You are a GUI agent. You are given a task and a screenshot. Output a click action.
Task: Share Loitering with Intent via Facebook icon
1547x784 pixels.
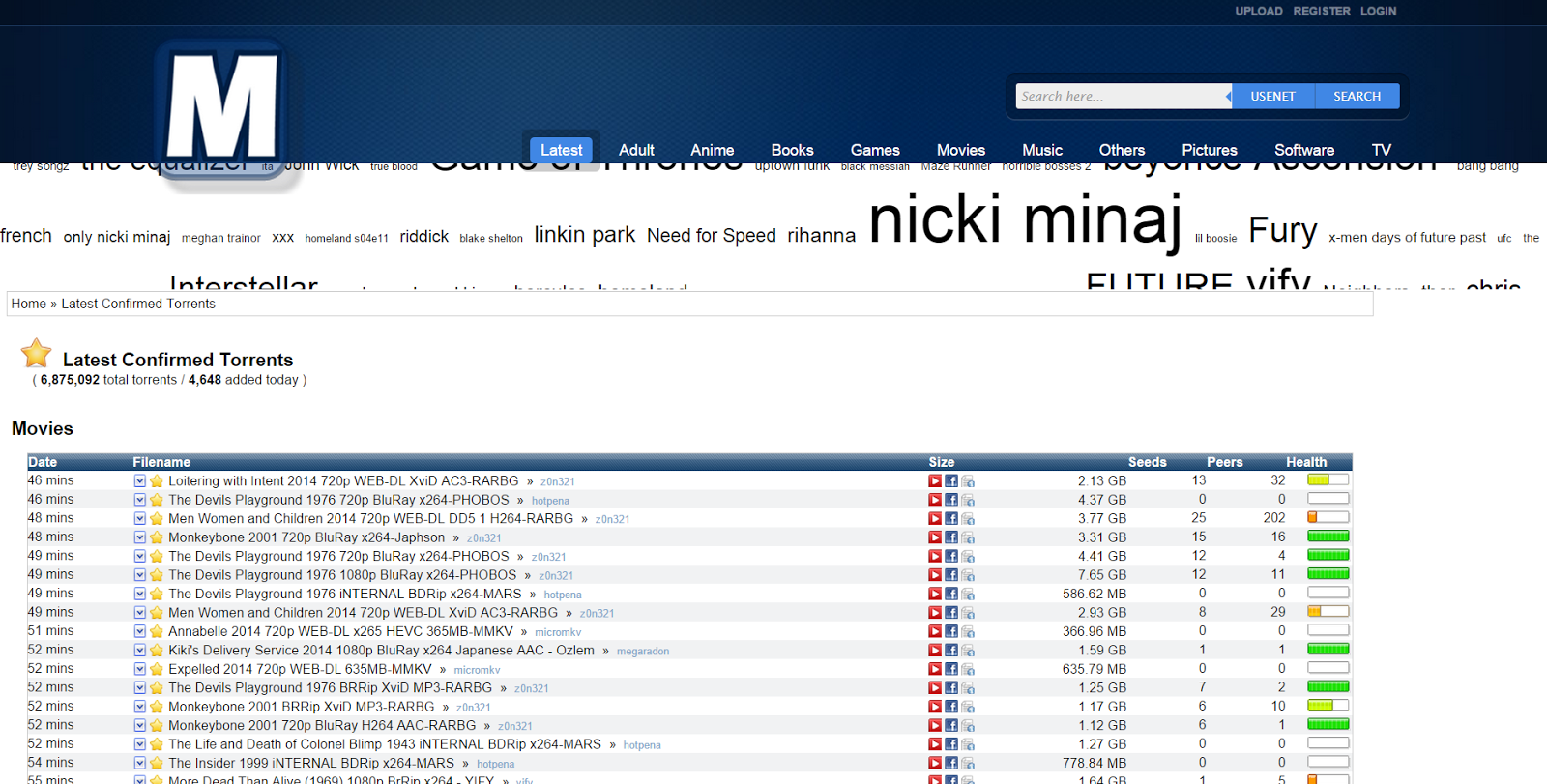pyautogui.click(x=951, y=481)
